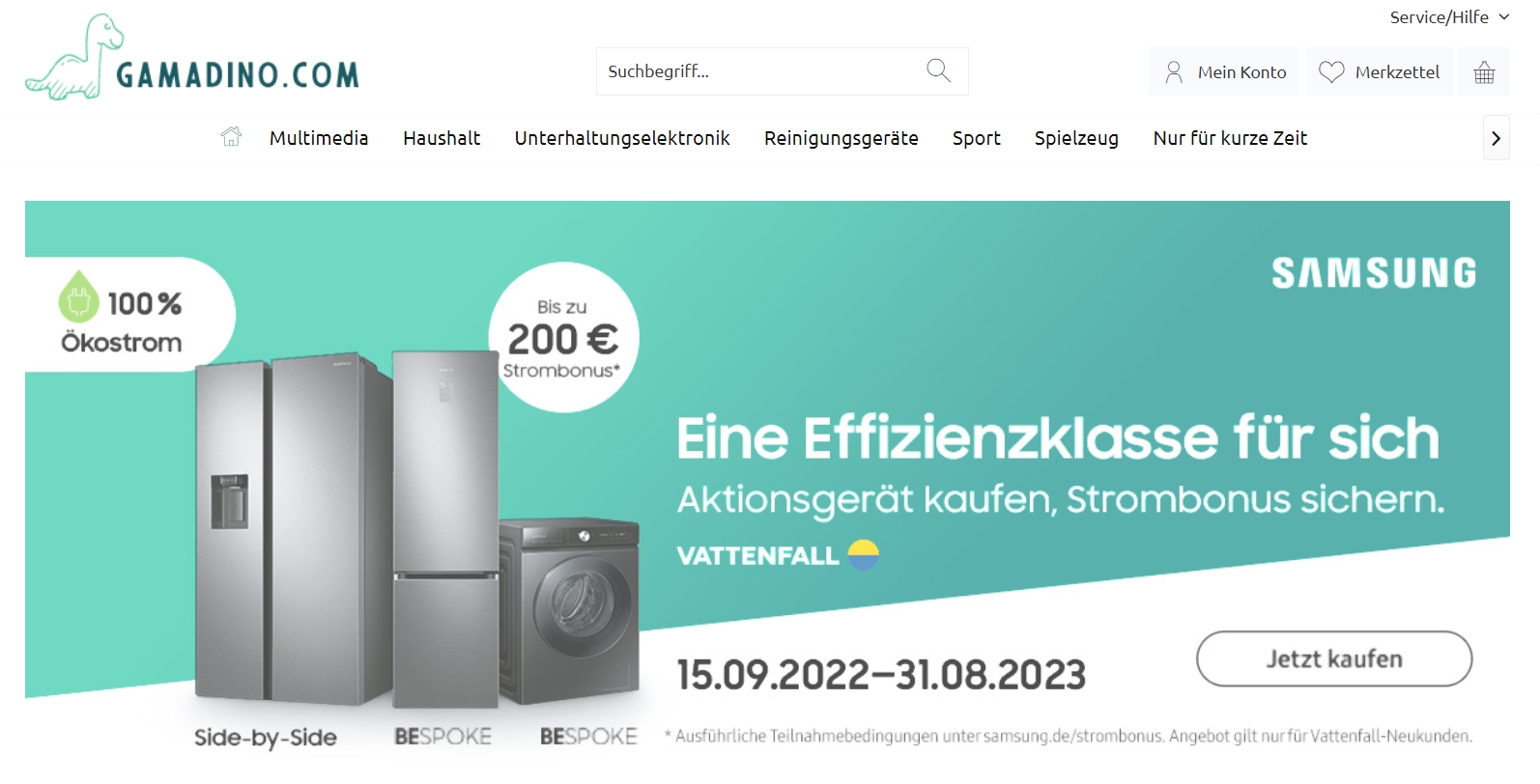This screenshot has width=1540, height=784.
Task: Click the 200 € Strombonus badge
Action: click(563, 338)
